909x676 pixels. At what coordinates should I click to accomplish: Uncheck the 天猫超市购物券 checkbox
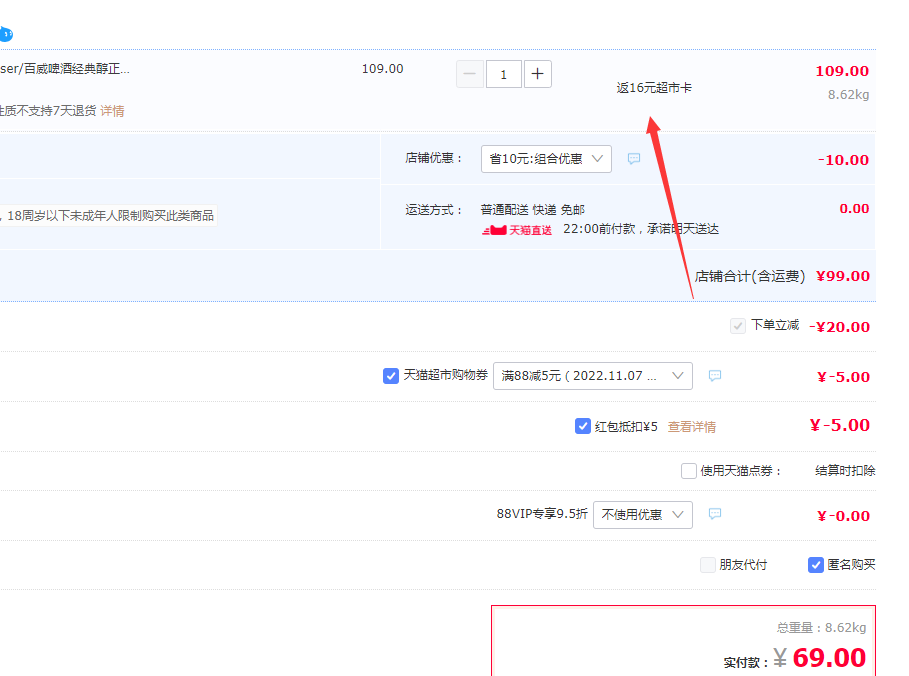pyautogui.click(x=391, y=376)
